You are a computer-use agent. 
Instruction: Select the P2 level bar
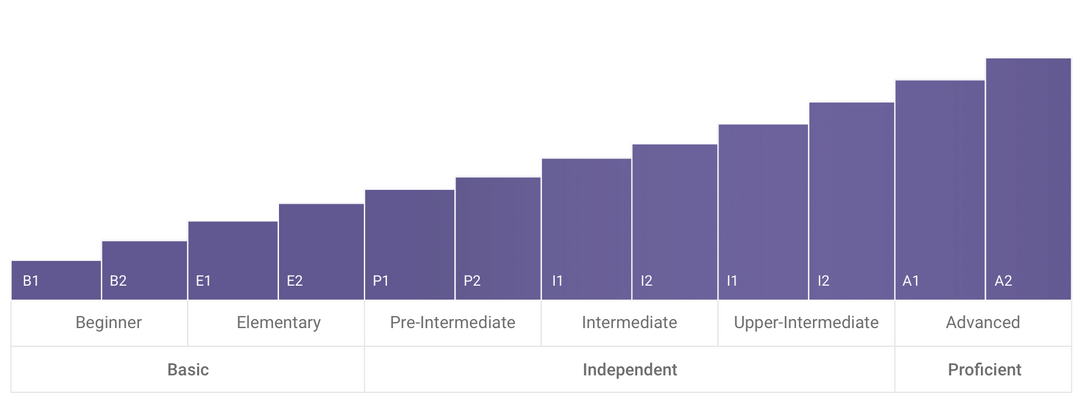(498, 238)
